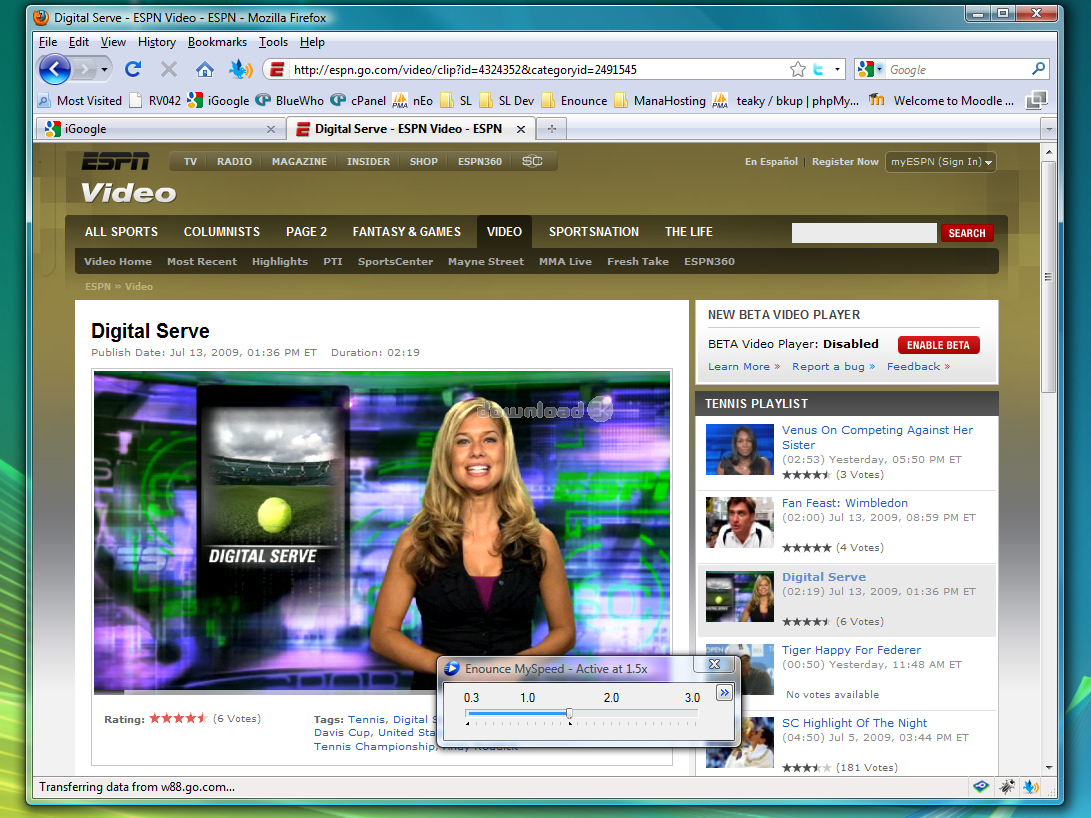
Task: Expand the myESPN (Sign In) dropdown
Action: [941, 161]
